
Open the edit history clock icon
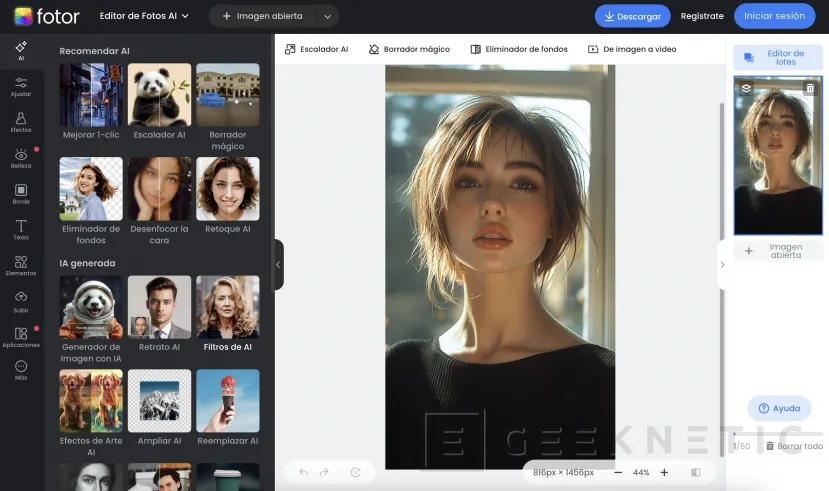point(355,472)
